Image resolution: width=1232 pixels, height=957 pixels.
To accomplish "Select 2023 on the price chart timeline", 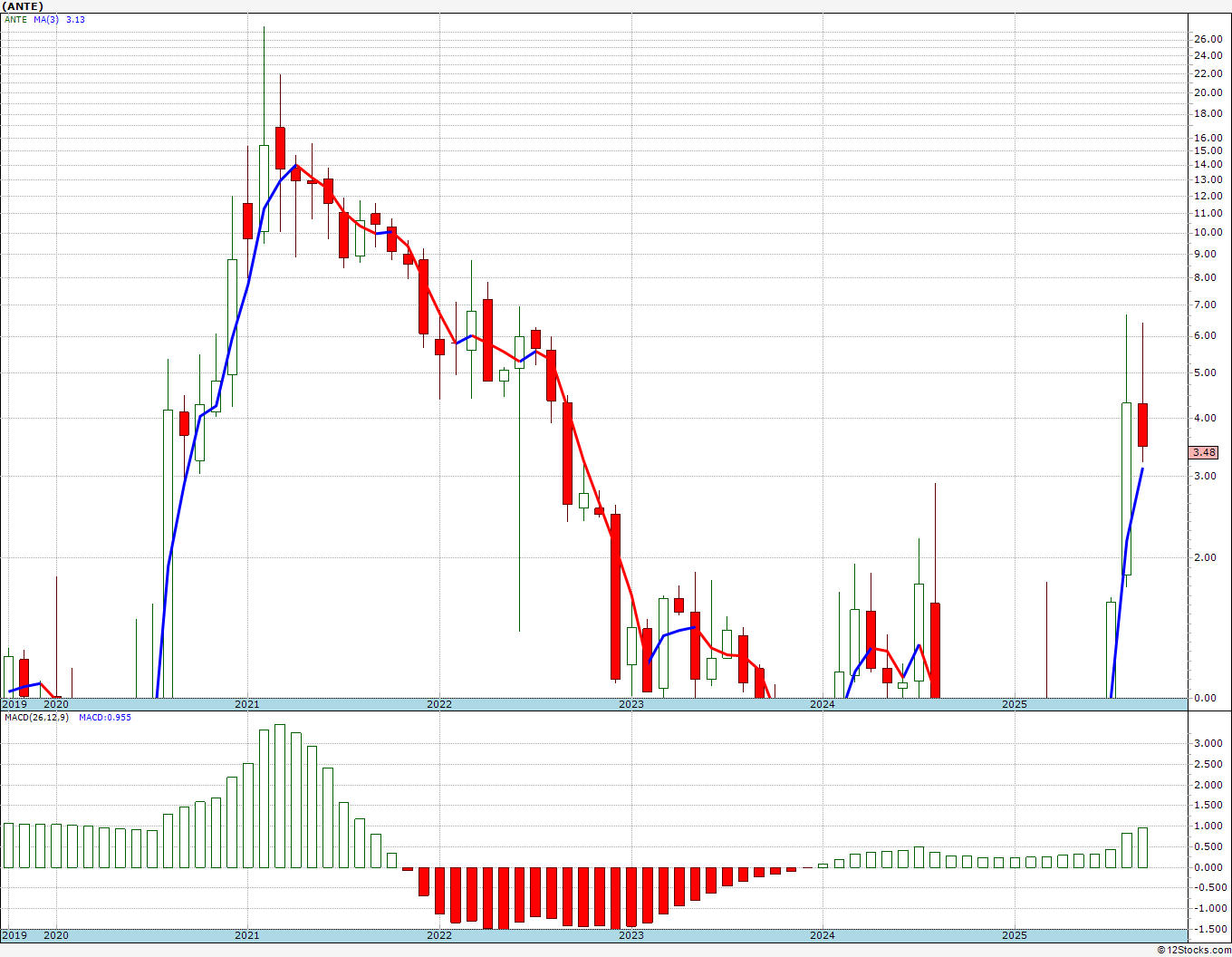I will coord(630,704).
